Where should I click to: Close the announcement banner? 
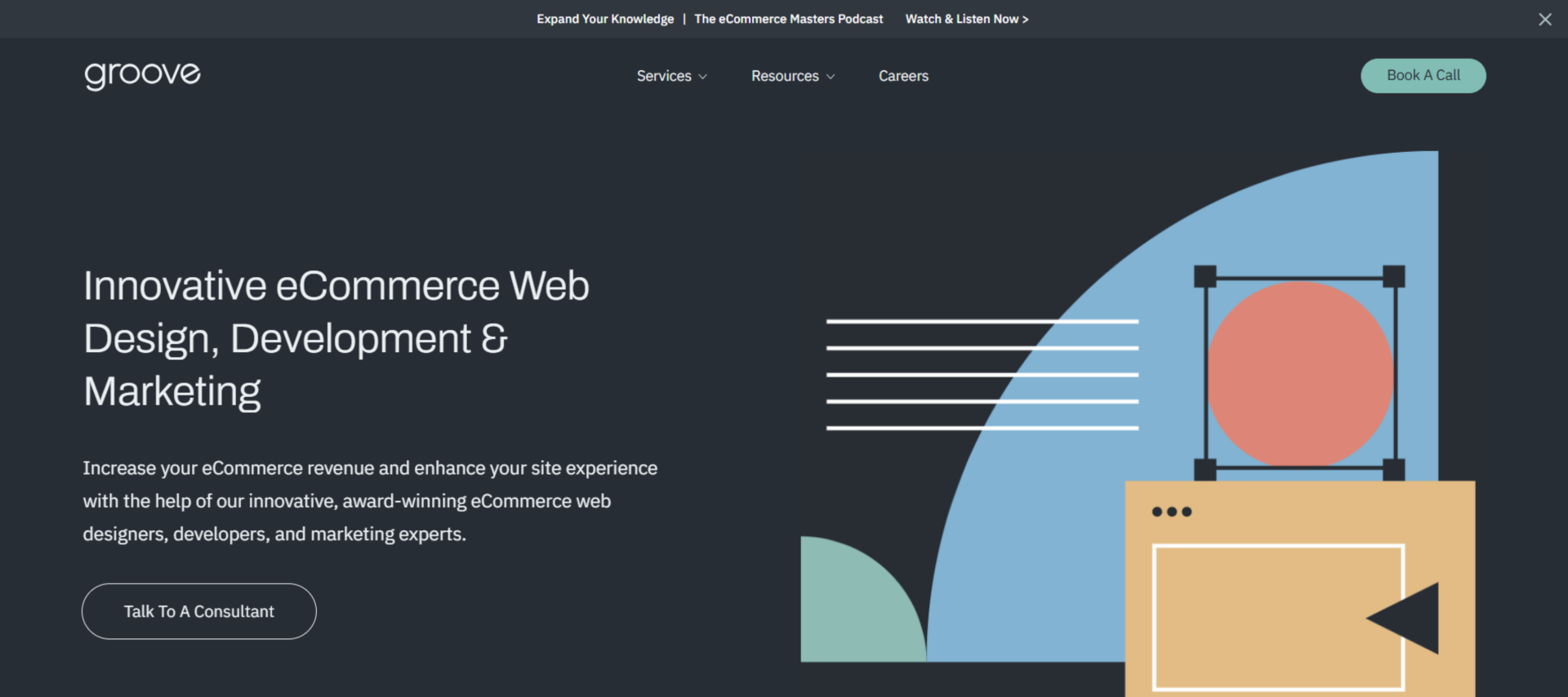point(1544,19)
